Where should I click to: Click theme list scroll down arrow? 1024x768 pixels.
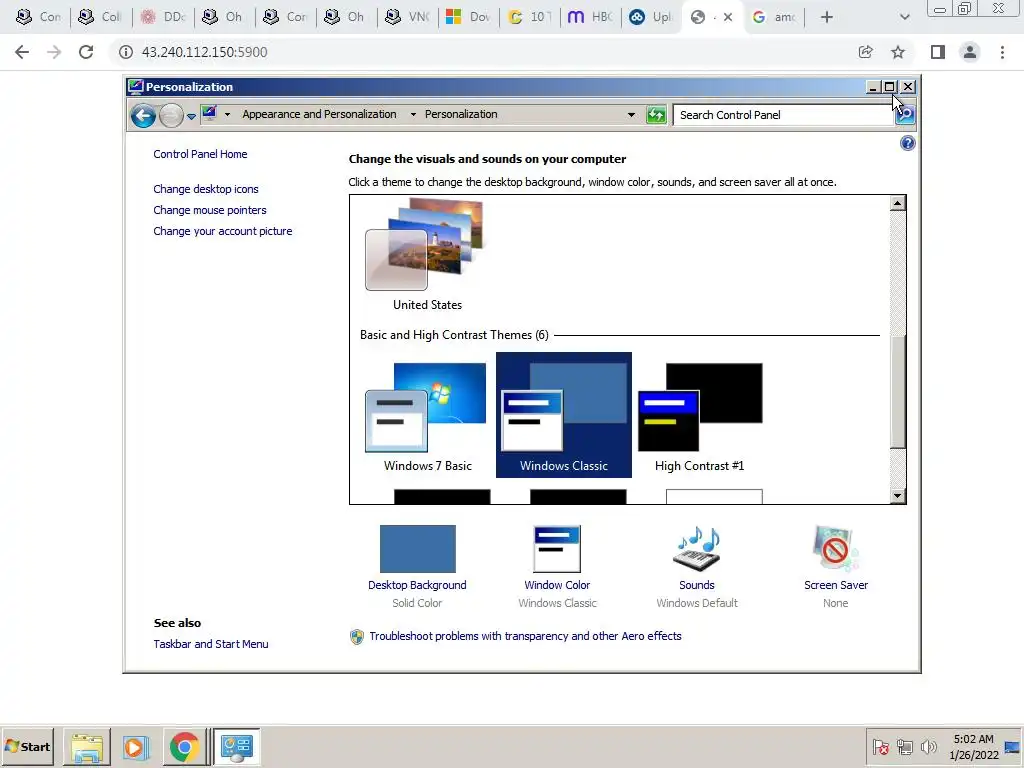[x=897, y=496]
